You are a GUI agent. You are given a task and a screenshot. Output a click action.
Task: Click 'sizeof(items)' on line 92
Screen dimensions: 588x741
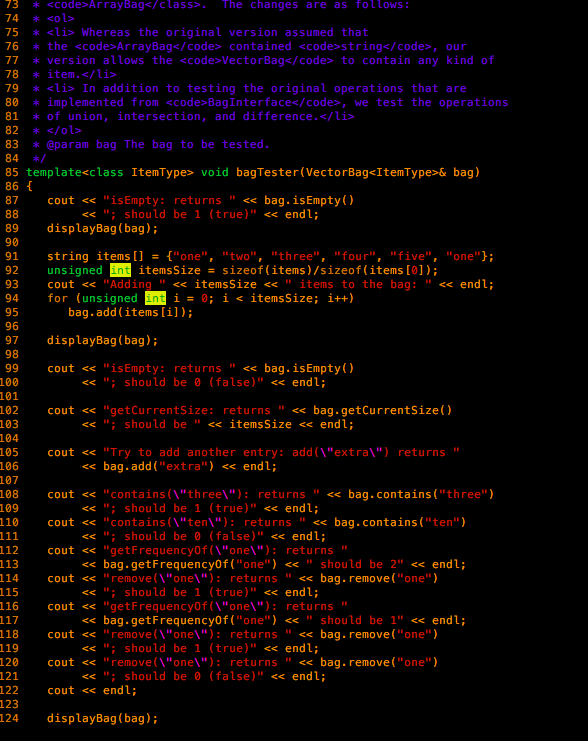(x=268, y=270)
